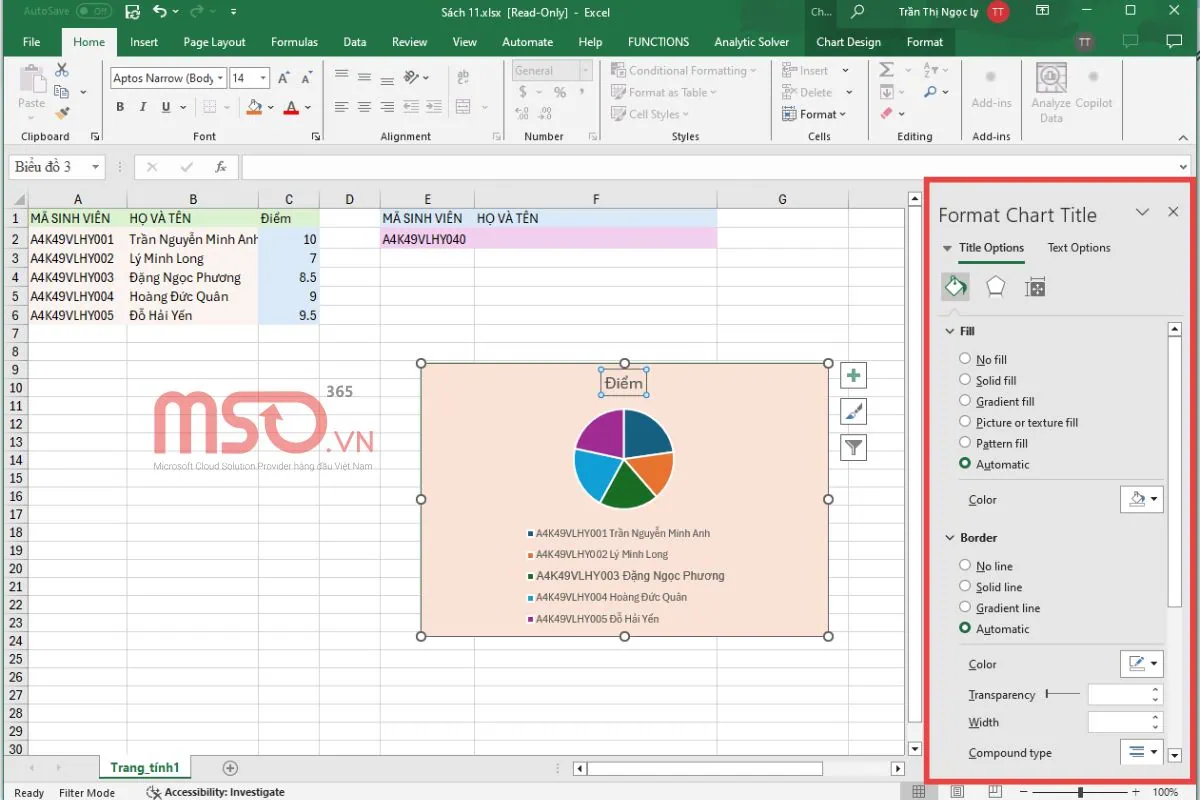Open Chart Styles via the brush icon
Screen dimensions: 1200x800
[x=852, y=411]
